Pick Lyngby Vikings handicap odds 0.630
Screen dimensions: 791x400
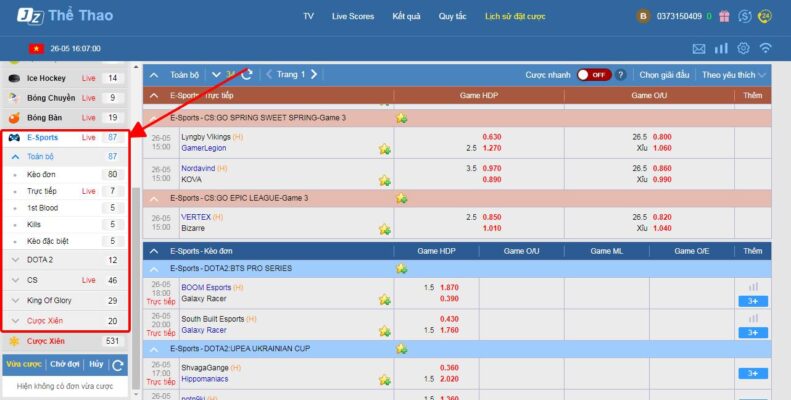[x=491, y=137]
